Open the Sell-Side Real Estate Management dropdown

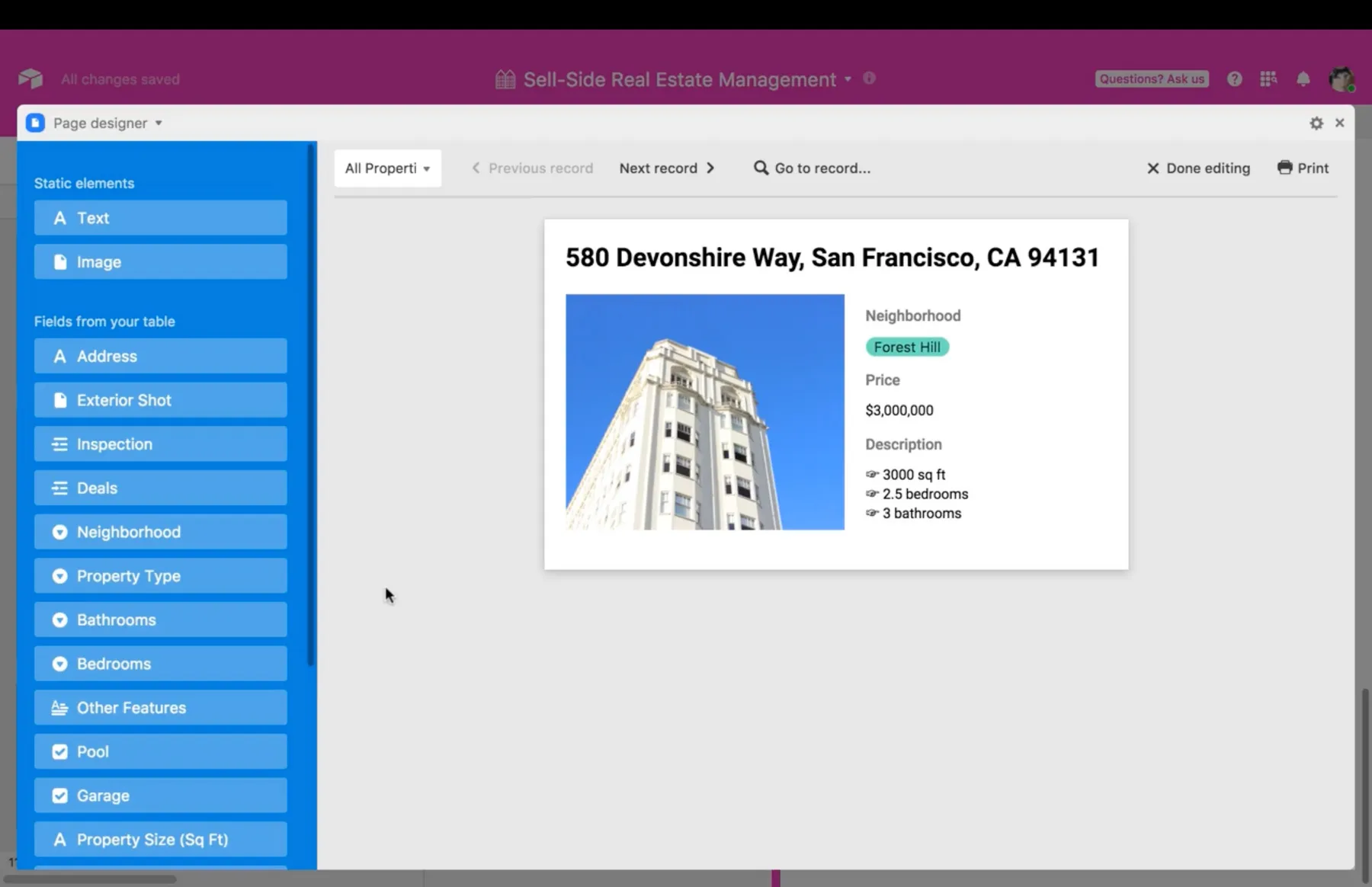click(x=848, y=79)
